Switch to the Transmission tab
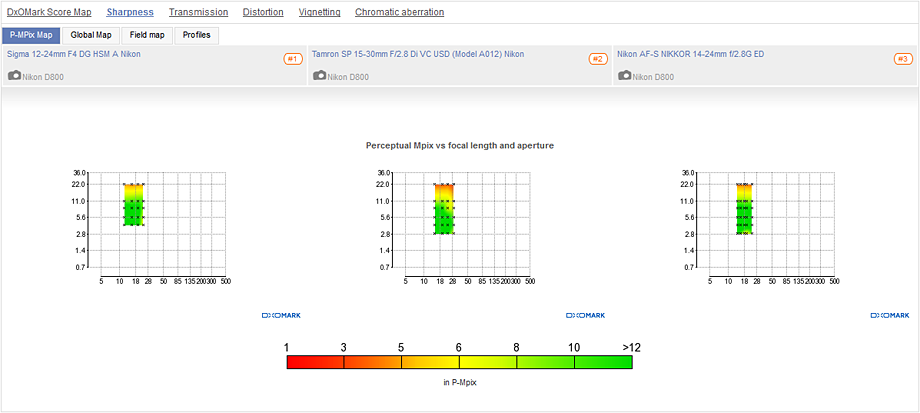 coord(197,12)
